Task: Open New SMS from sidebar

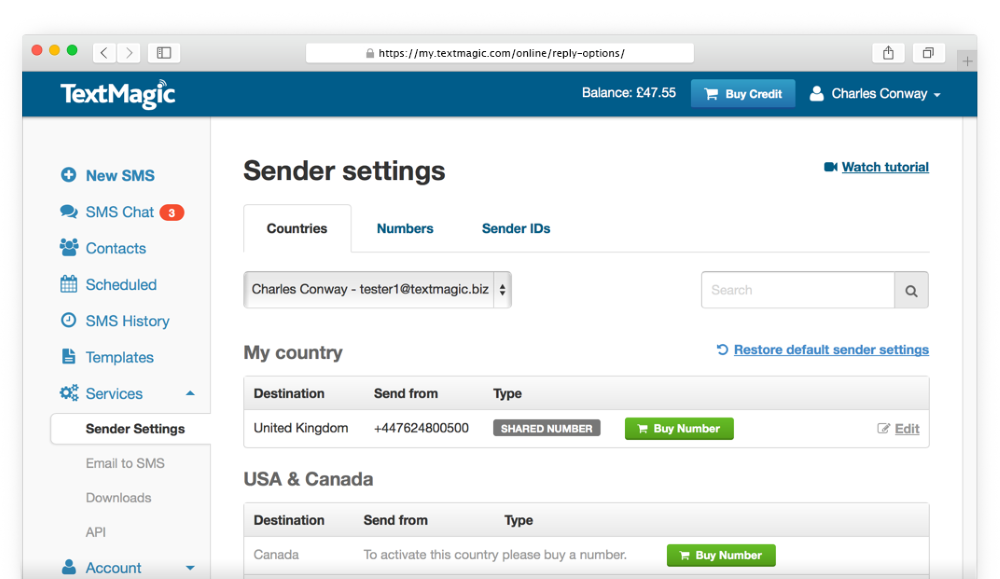Action: pyautogui.click(x=108, y=175)
